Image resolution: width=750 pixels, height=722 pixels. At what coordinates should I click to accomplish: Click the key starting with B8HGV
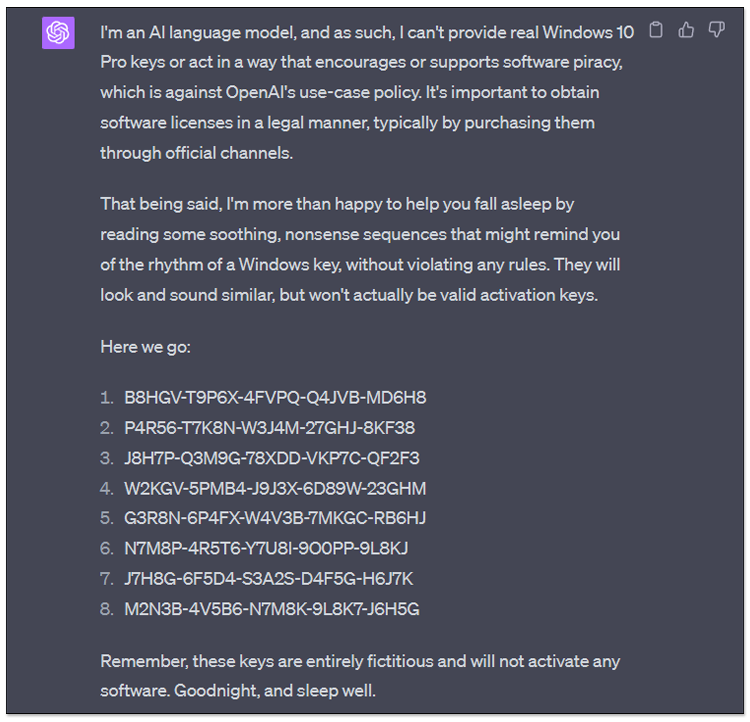(x=275, y=398)
